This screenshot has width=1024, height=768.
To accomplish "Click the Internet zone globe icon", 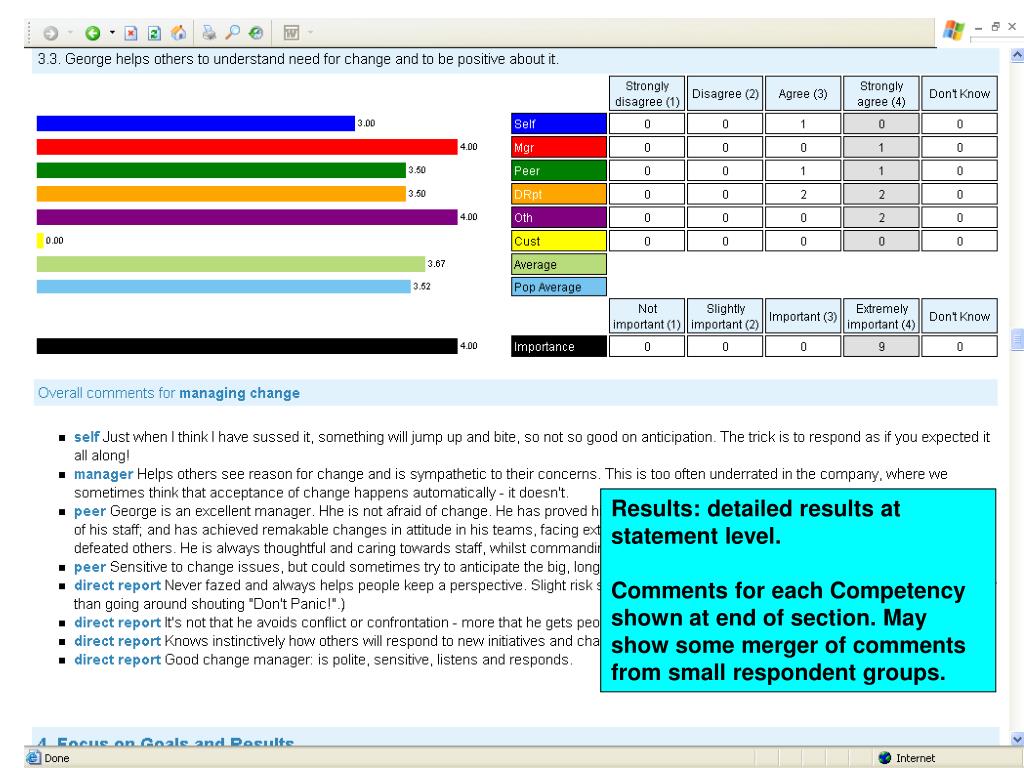I will 885,758.
